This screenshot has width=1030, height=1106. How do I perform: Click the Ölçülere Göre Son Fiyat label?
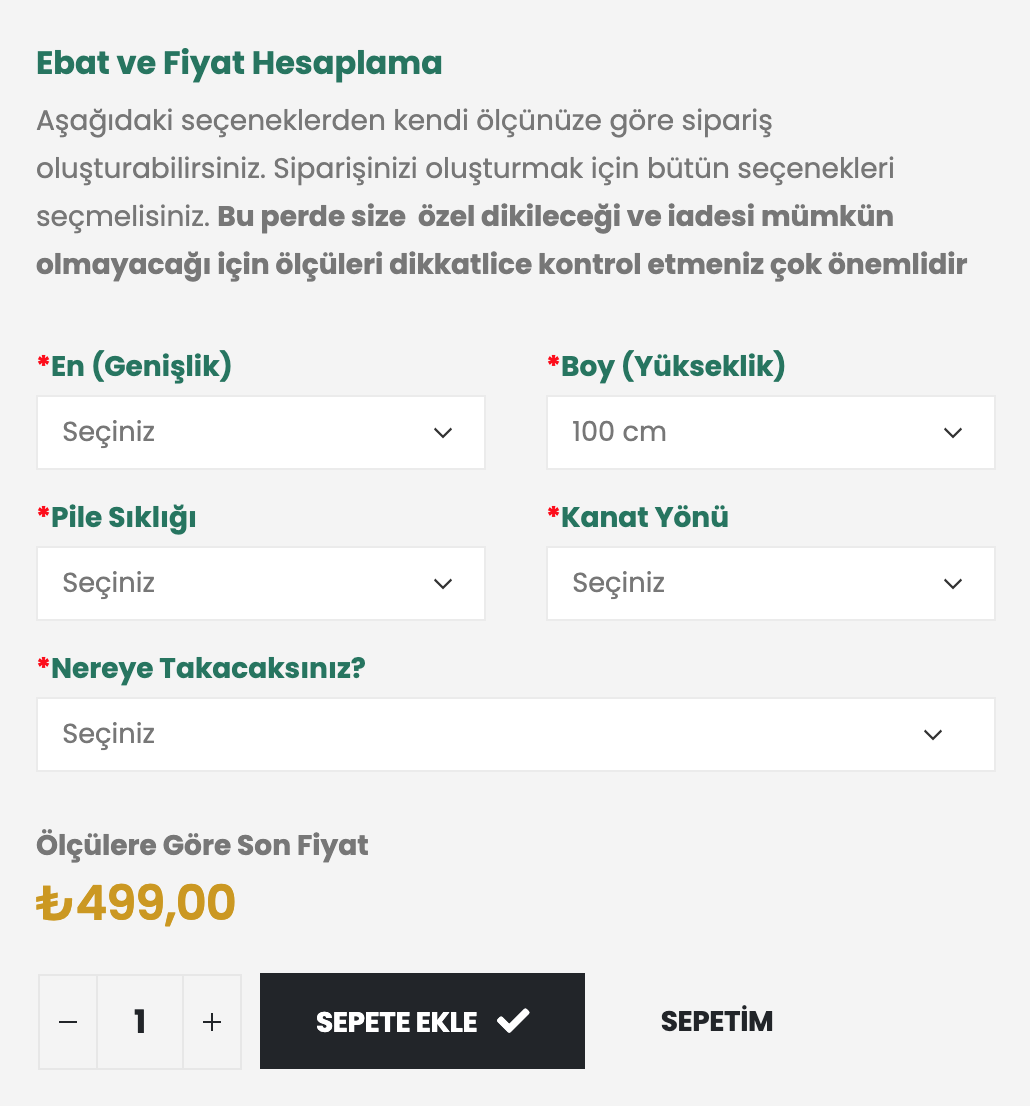pyautogui.click(x=203, y=845)
